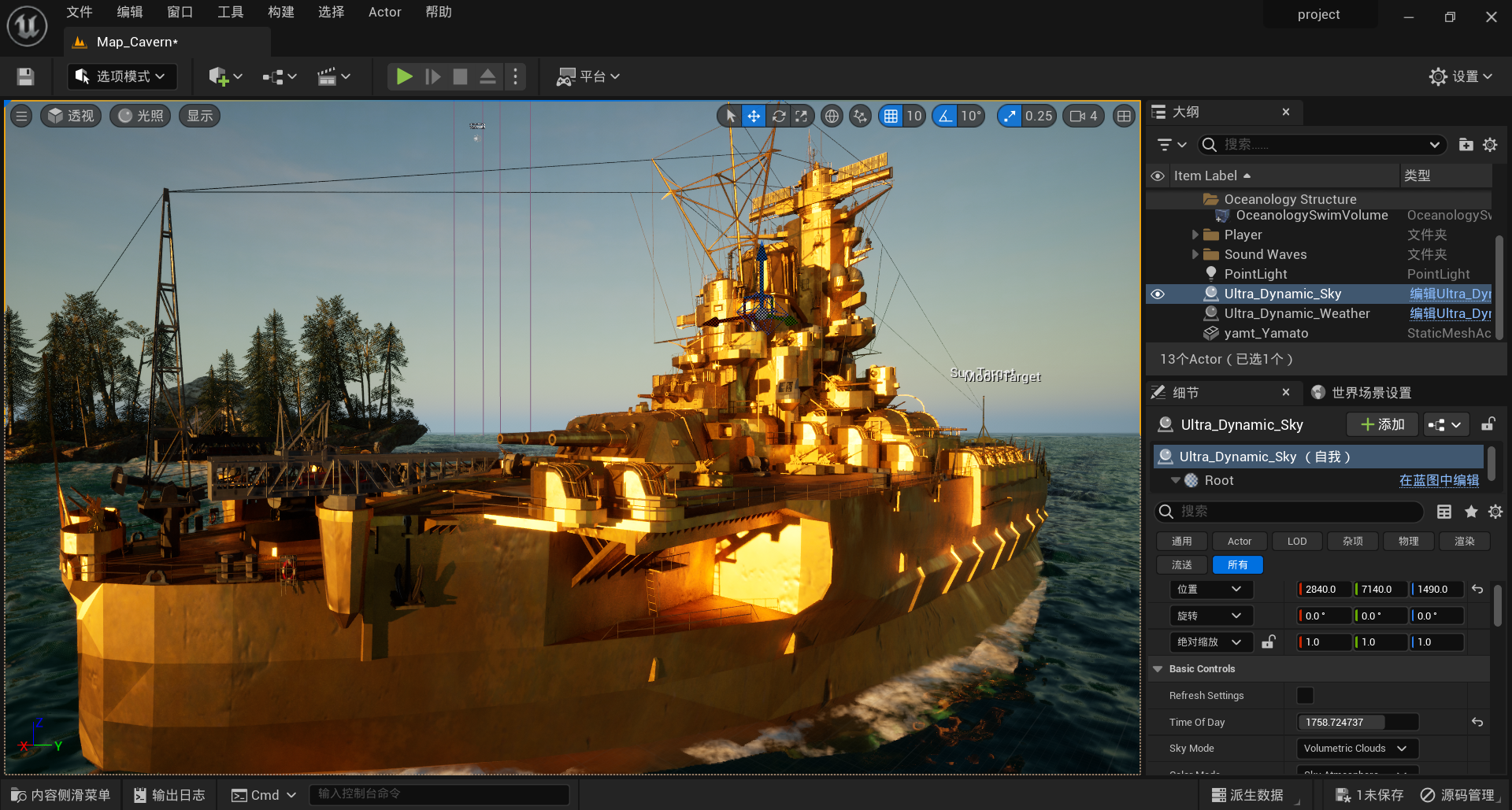Open 光照 lit view mode button
The width and height of the screenshot is (1512, 810).
(x=140, y=117)
